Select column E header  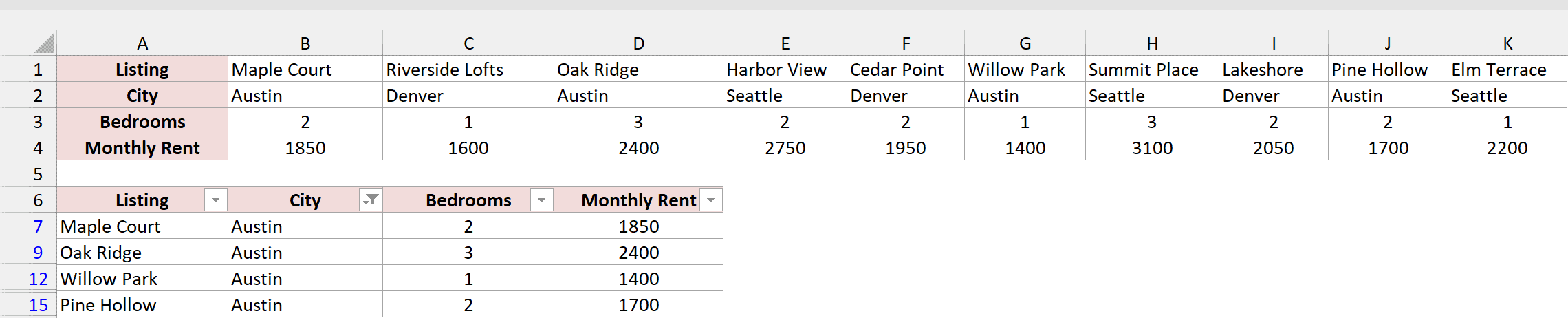click(x=785, y=43)
